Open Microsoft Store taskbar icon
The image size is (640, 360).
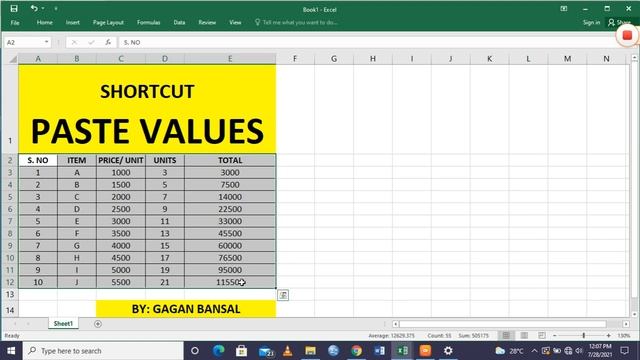click(x=241, y=351)
